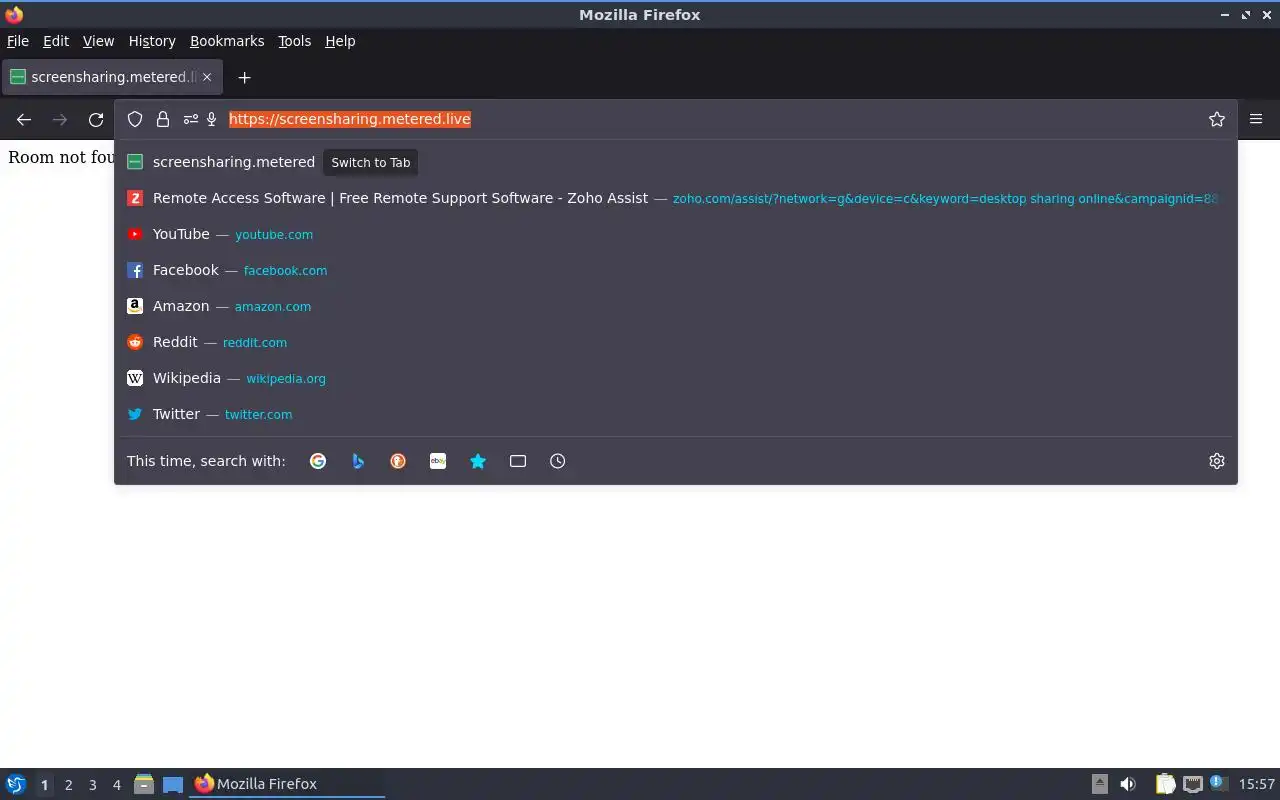The image size is (1280, 800).
Task: Search this time with Bing
Action: tap(358, 461)
